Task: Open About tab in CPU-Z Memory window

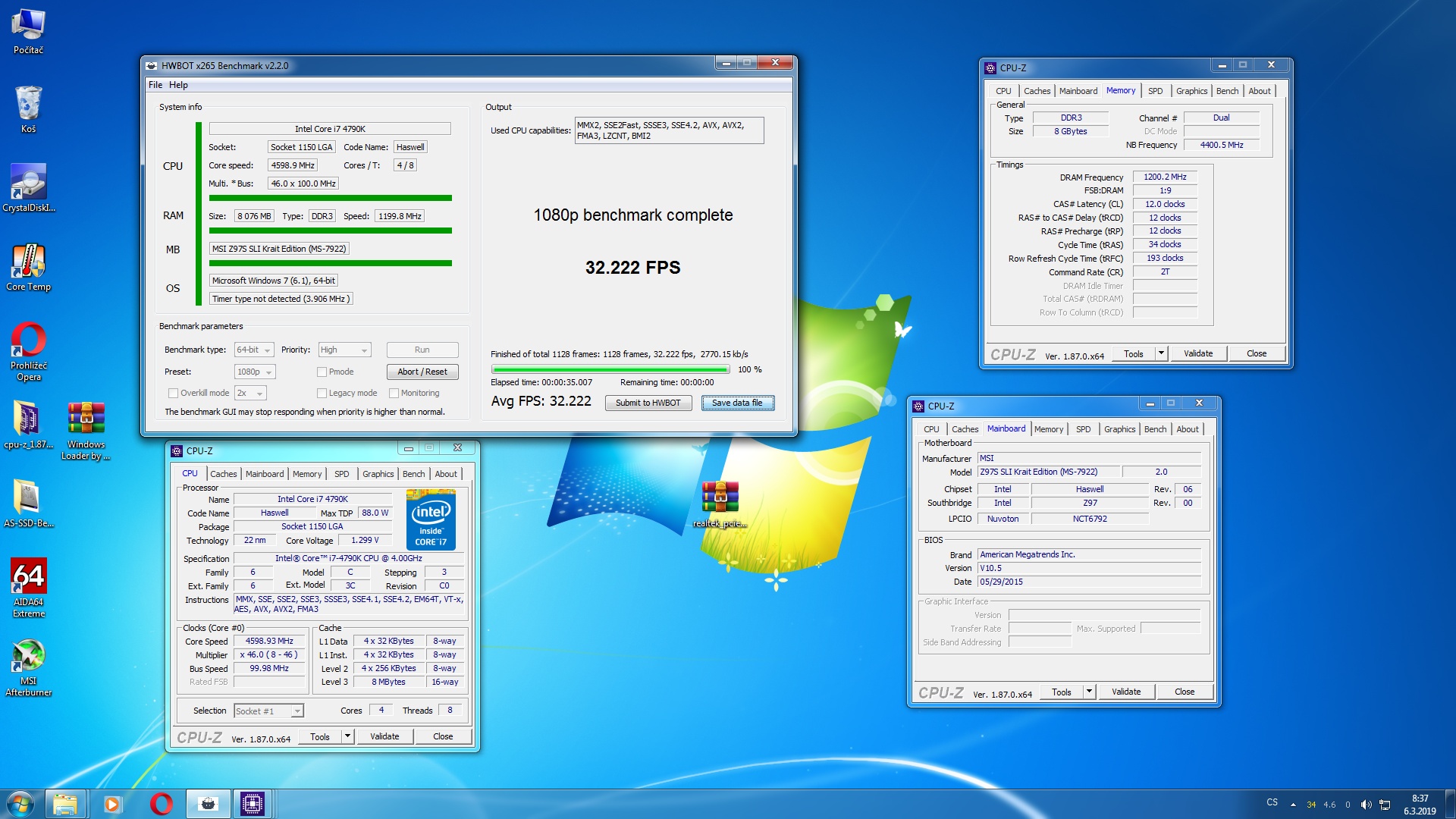Action: pos(1260,91)
